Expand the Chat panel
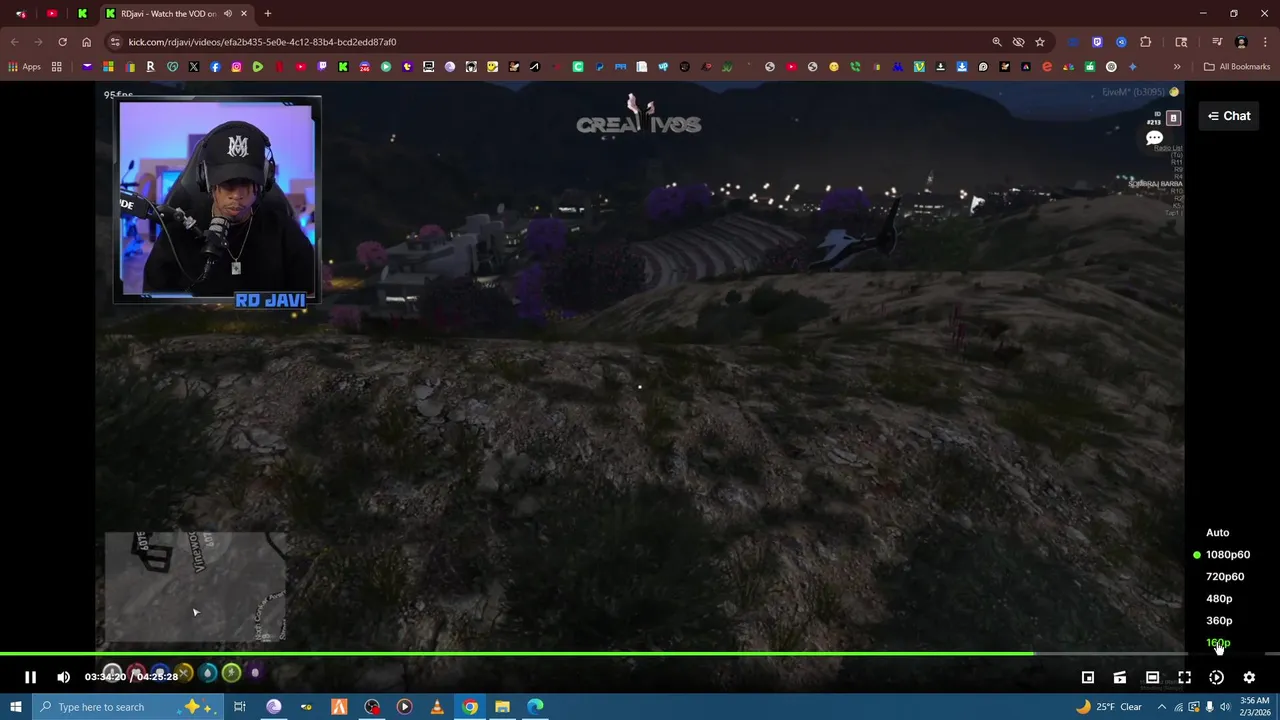 click(1229, 116)
